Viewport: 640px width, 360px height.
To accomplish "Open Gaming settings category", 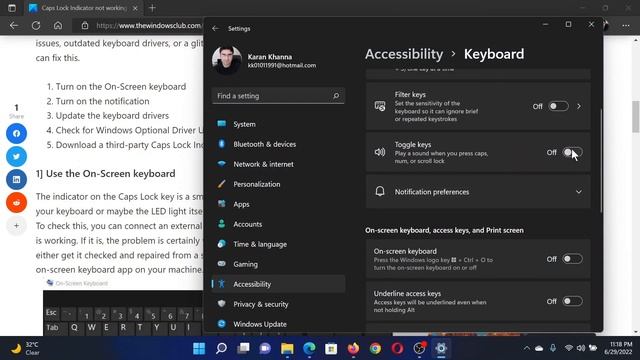I will [x=278, y=264].
